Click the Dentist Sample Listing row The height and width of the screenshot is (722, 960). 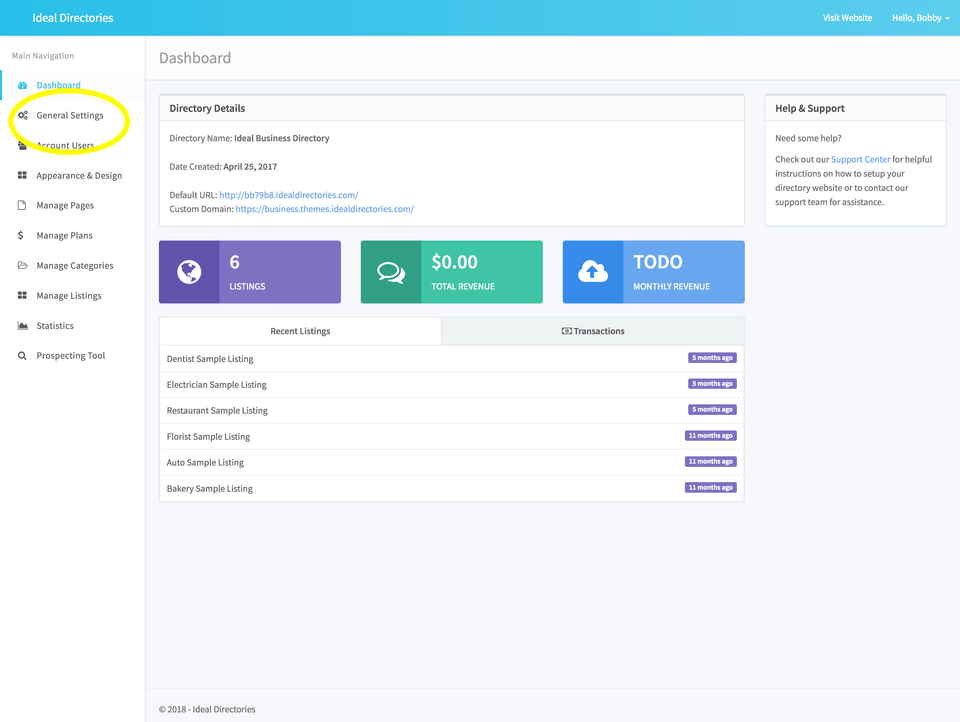210,359
